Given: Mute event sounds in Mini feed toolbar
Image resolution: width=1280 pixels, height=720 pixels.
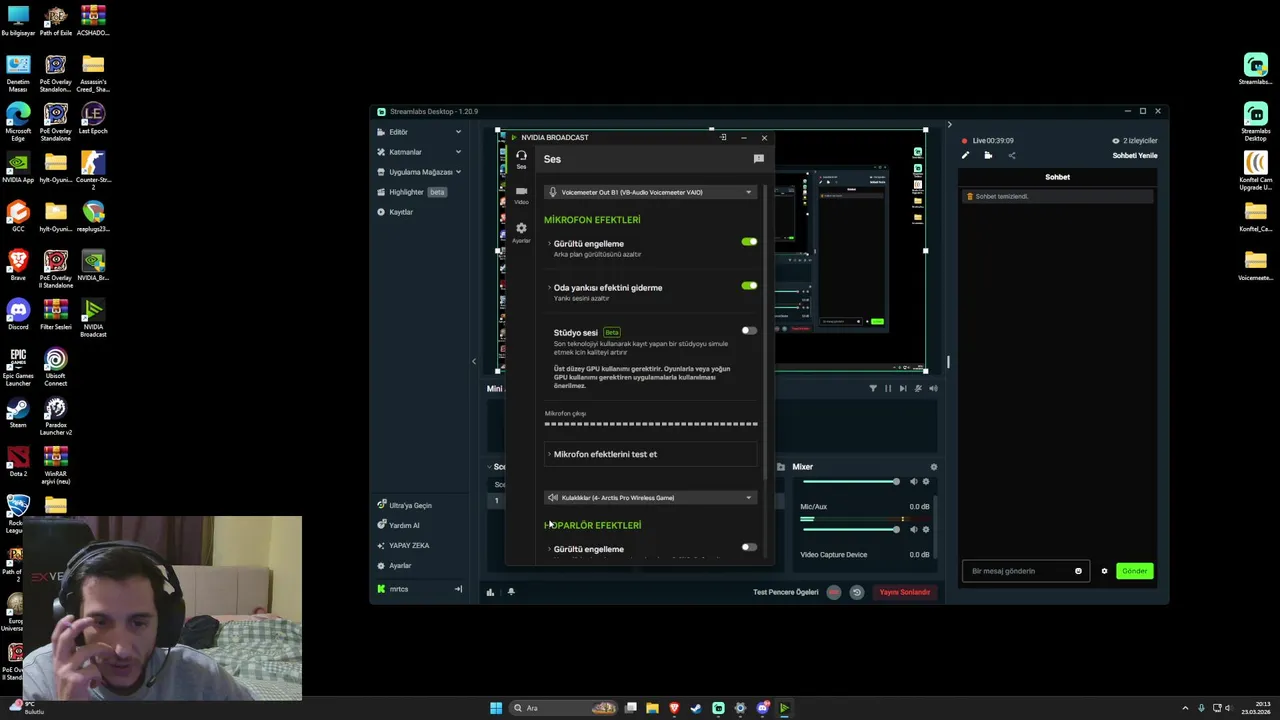Looking at the screenshot, I should click(933, 388).
